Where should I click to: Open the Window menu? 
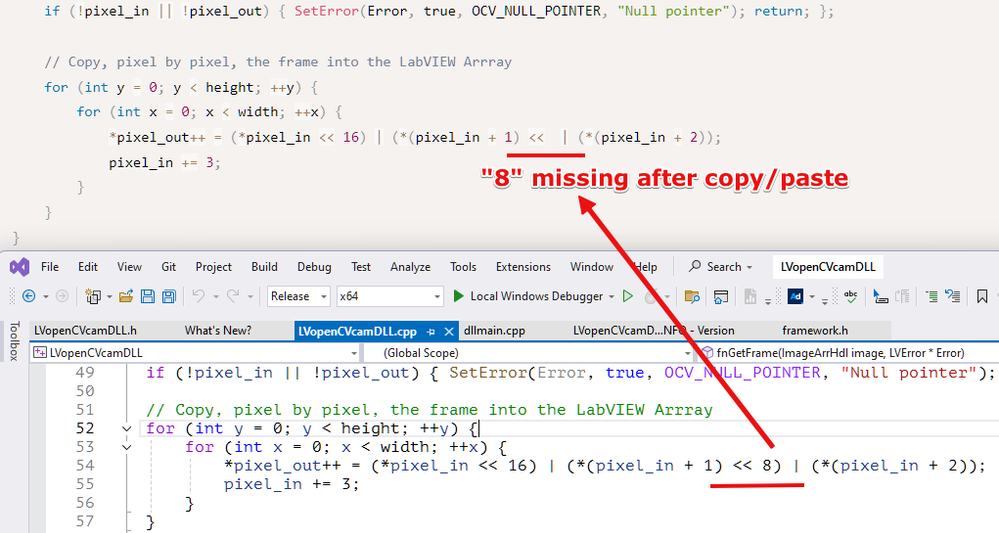(x=592, y=267)
